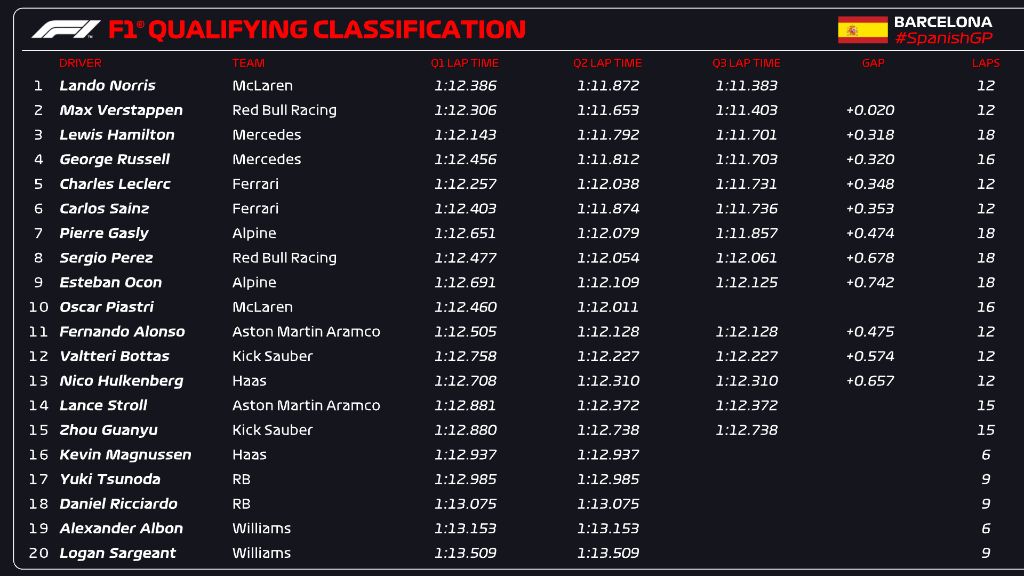The image size is (1024, 576).
Task: Click the GAP column header
Action: coord(873,63)
